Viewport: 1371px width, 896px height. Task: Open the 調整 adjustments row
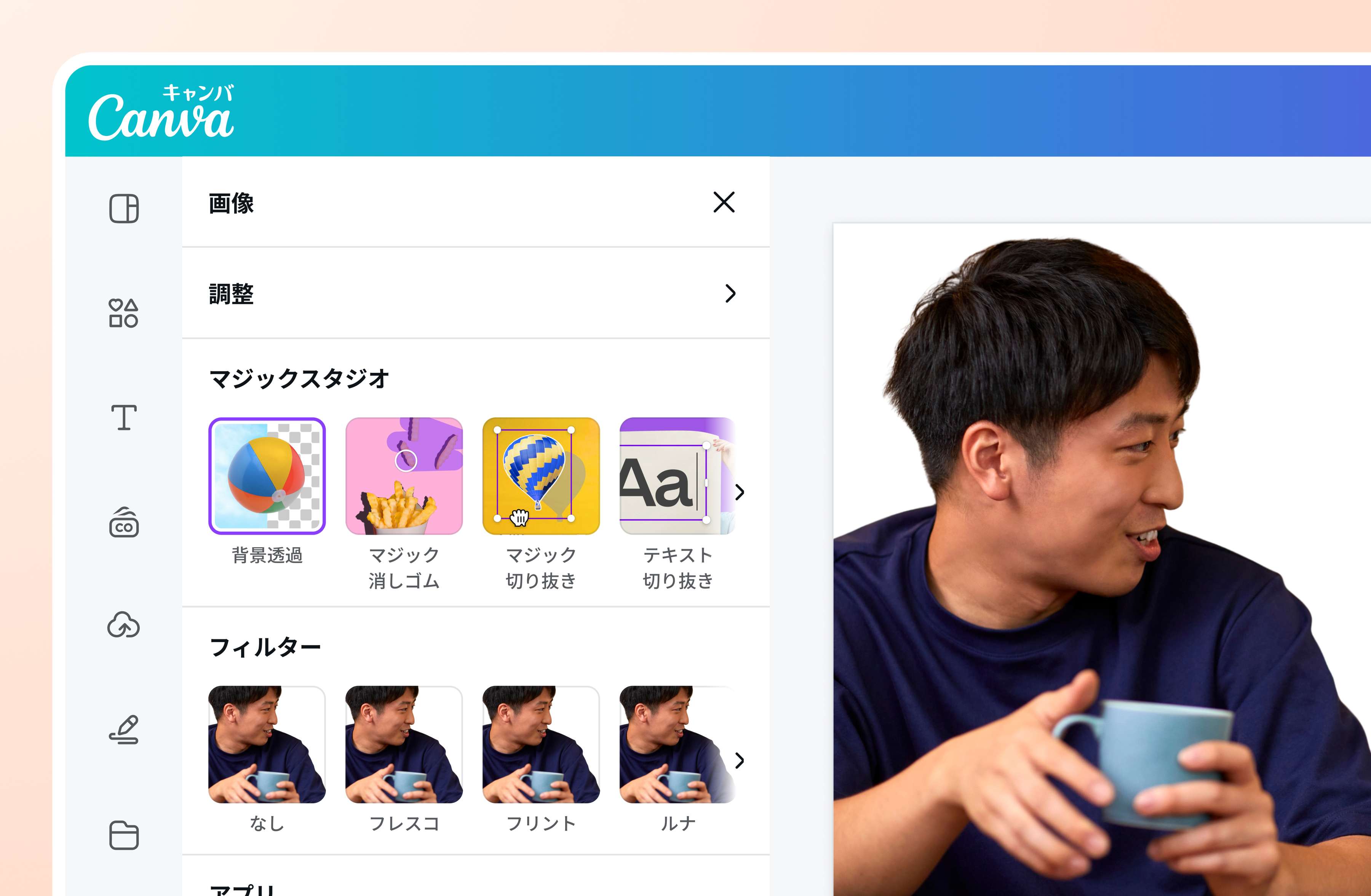(476, 294)
